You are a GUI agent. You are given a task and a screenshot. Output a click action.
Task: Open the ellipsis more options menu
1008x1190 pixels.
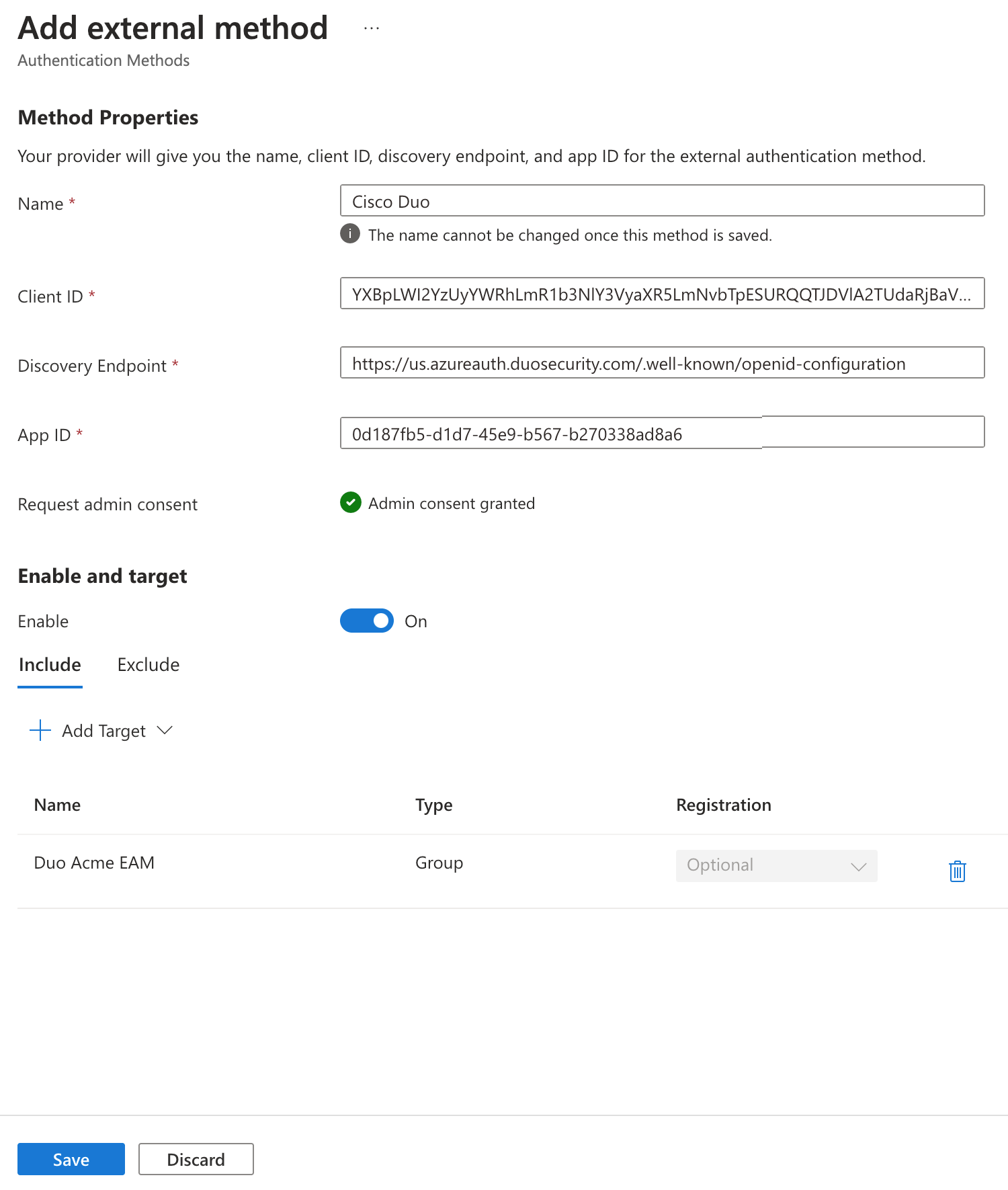[x=372, y=29]
